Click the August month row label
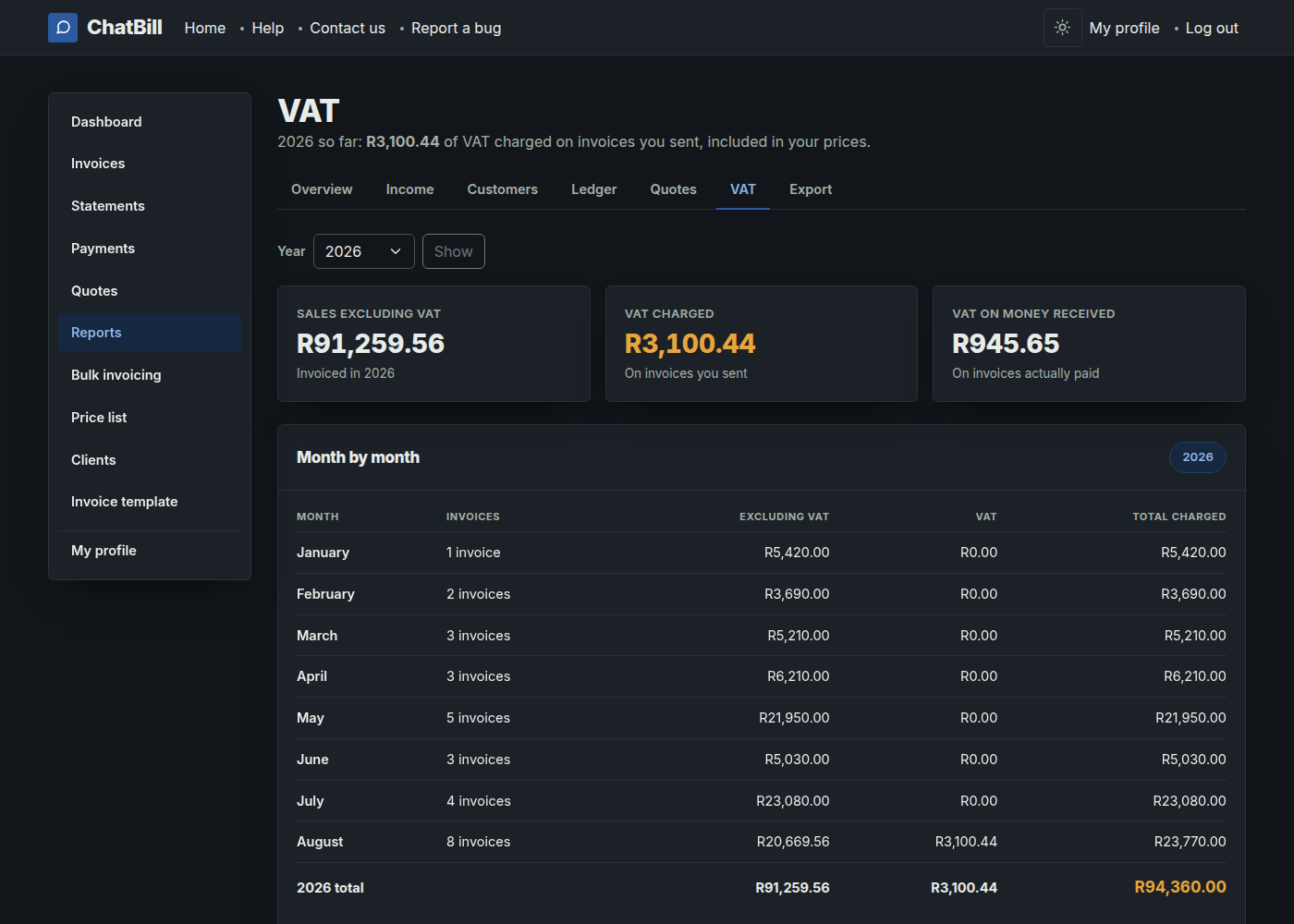This screenshot has height=924, width=1294. coord(320,842)
